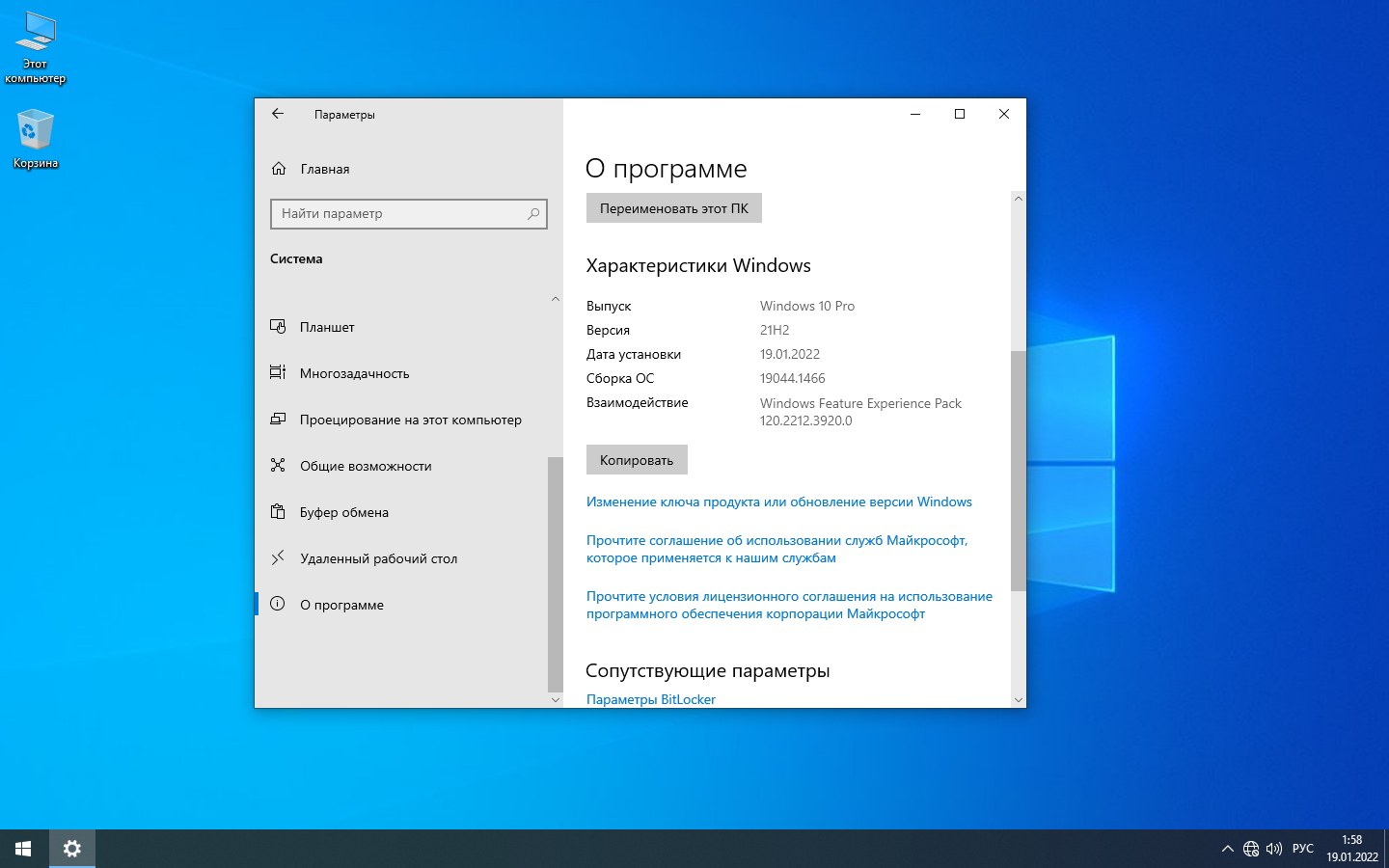Click the Копировать button

[x=637, y=460]
